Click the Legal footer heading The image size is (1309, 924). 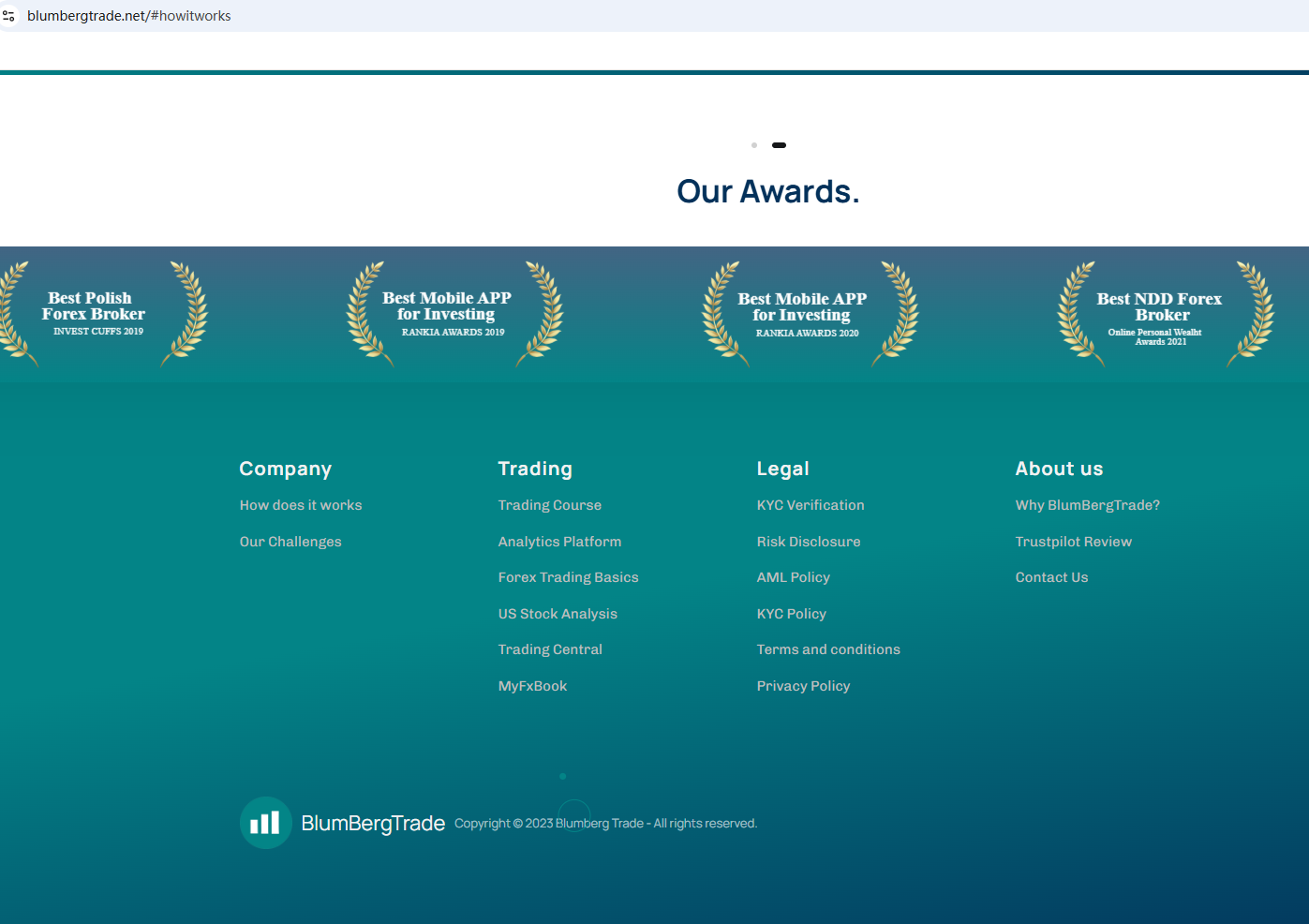click(x=783, y=469)
